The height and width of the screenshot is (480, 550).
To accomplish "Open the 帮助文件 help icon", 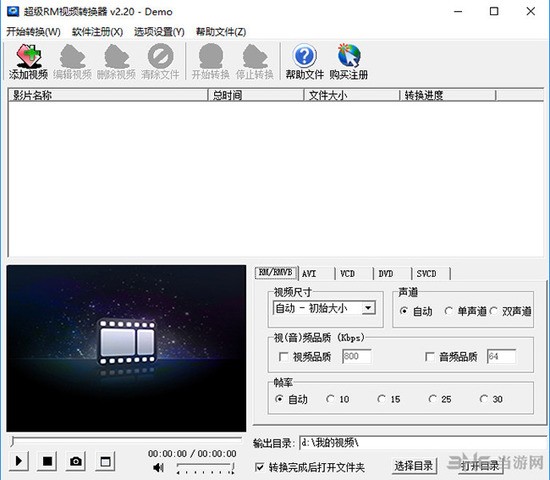I will click(304, 56).
